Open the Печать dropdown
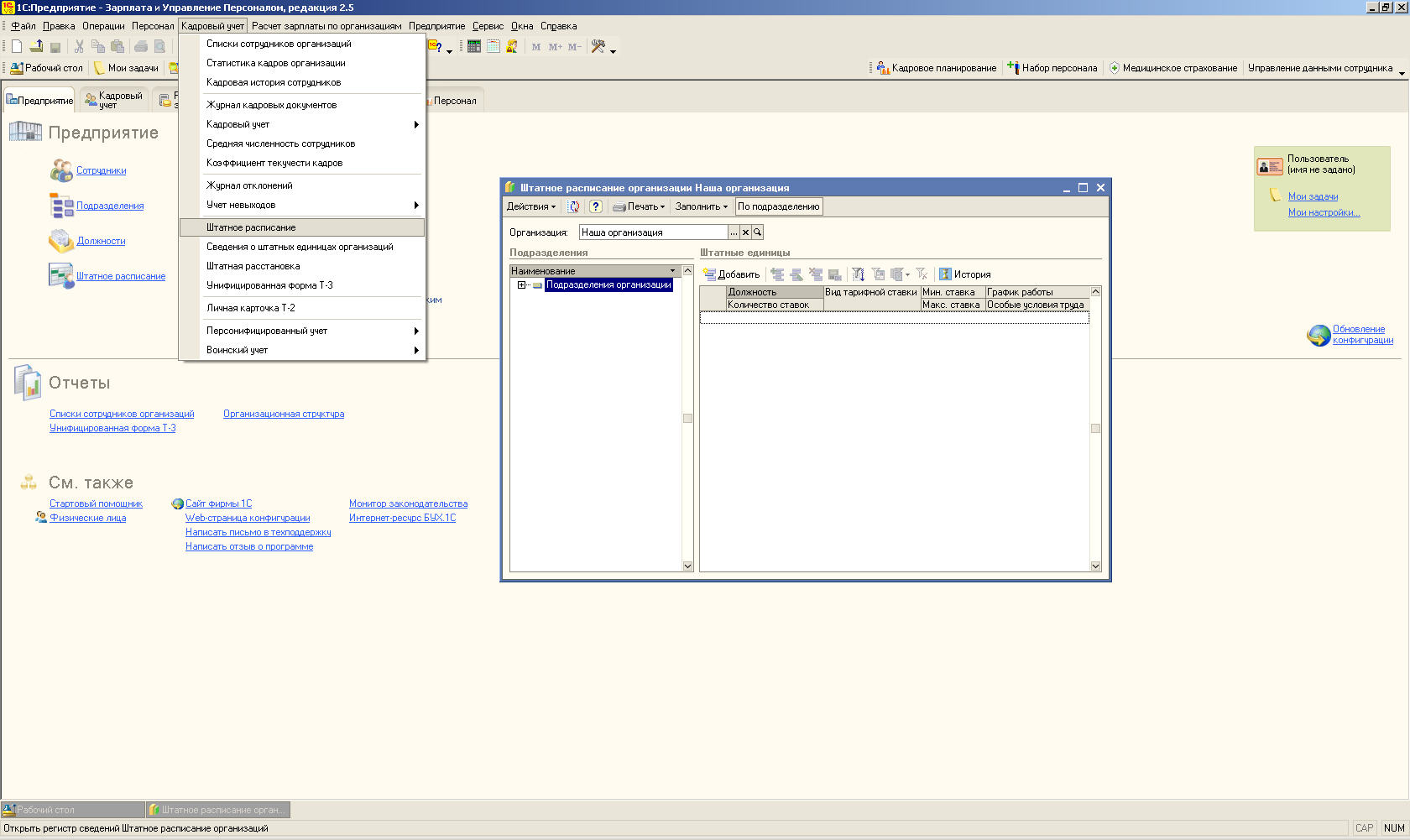This screenshot has height=840, width=1410. pyautogui.click(x=639, y=206)
